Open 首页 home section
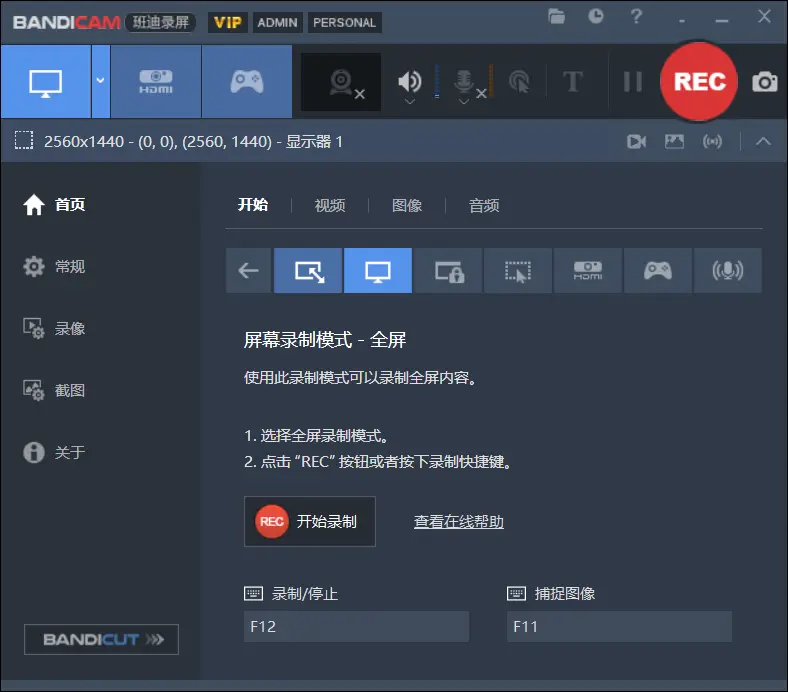The height and width of the screenshot is (692, 788). [54, 205]
